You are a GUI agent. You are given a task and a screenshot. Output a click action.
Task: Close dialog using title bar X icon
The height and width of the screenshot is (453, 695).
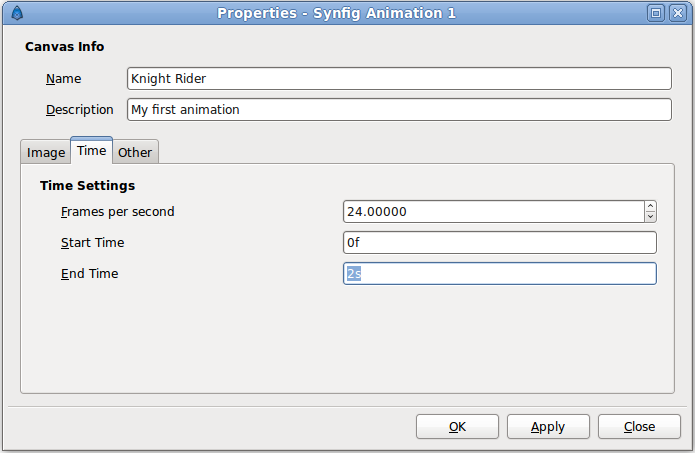[x=678, y=13]
